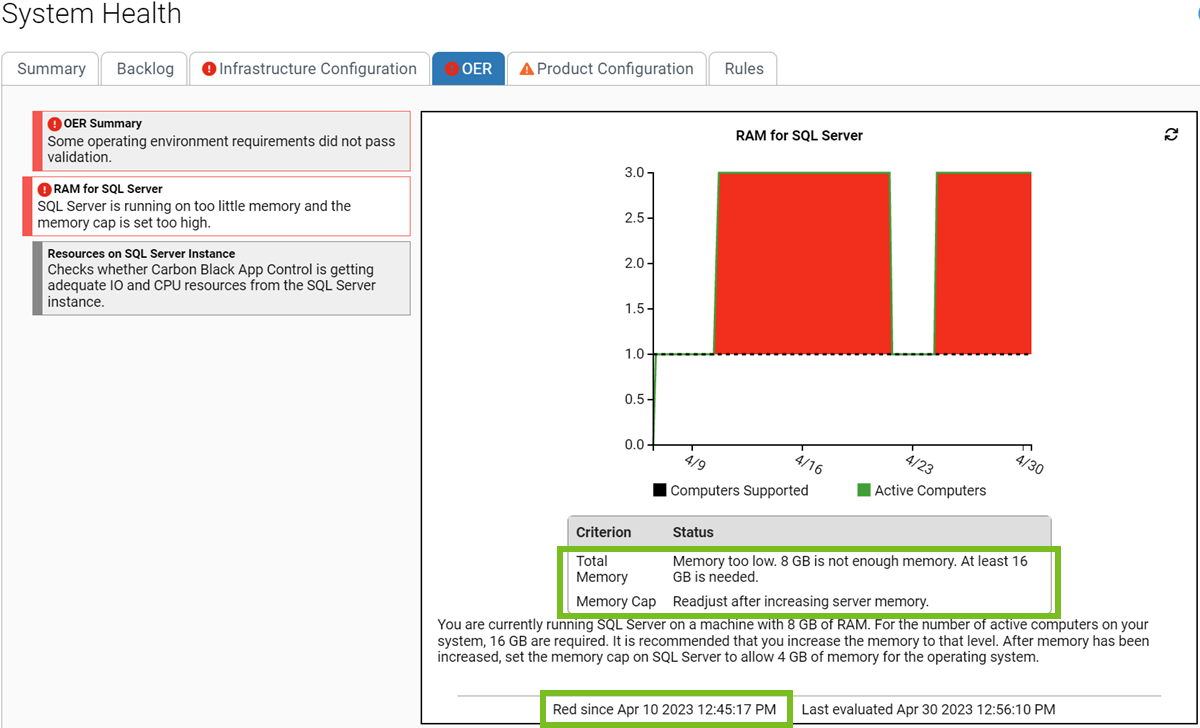Image resolution: width=1200 pixels, height=728 pixels.
Task: Select the RAM for SQL Server check panel
Action: click(221, 206)
